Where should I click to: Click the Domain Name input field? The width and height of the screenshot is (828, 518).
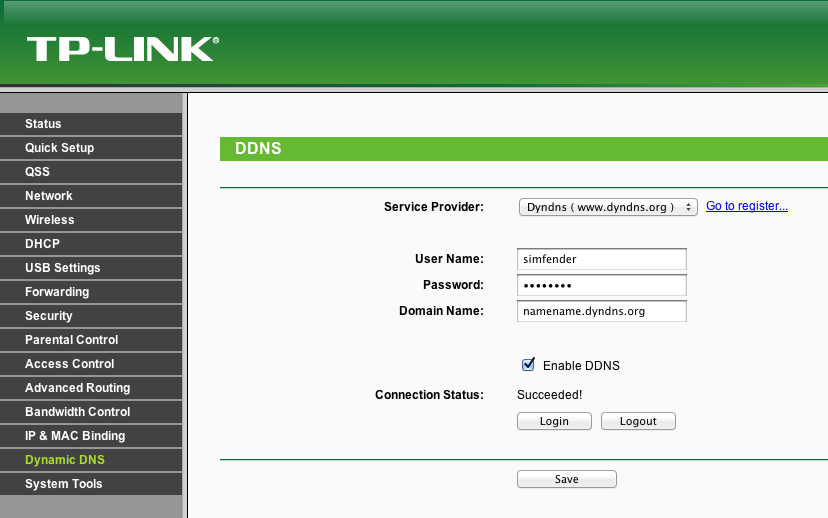pyautogui.click(x=601, y=311)
